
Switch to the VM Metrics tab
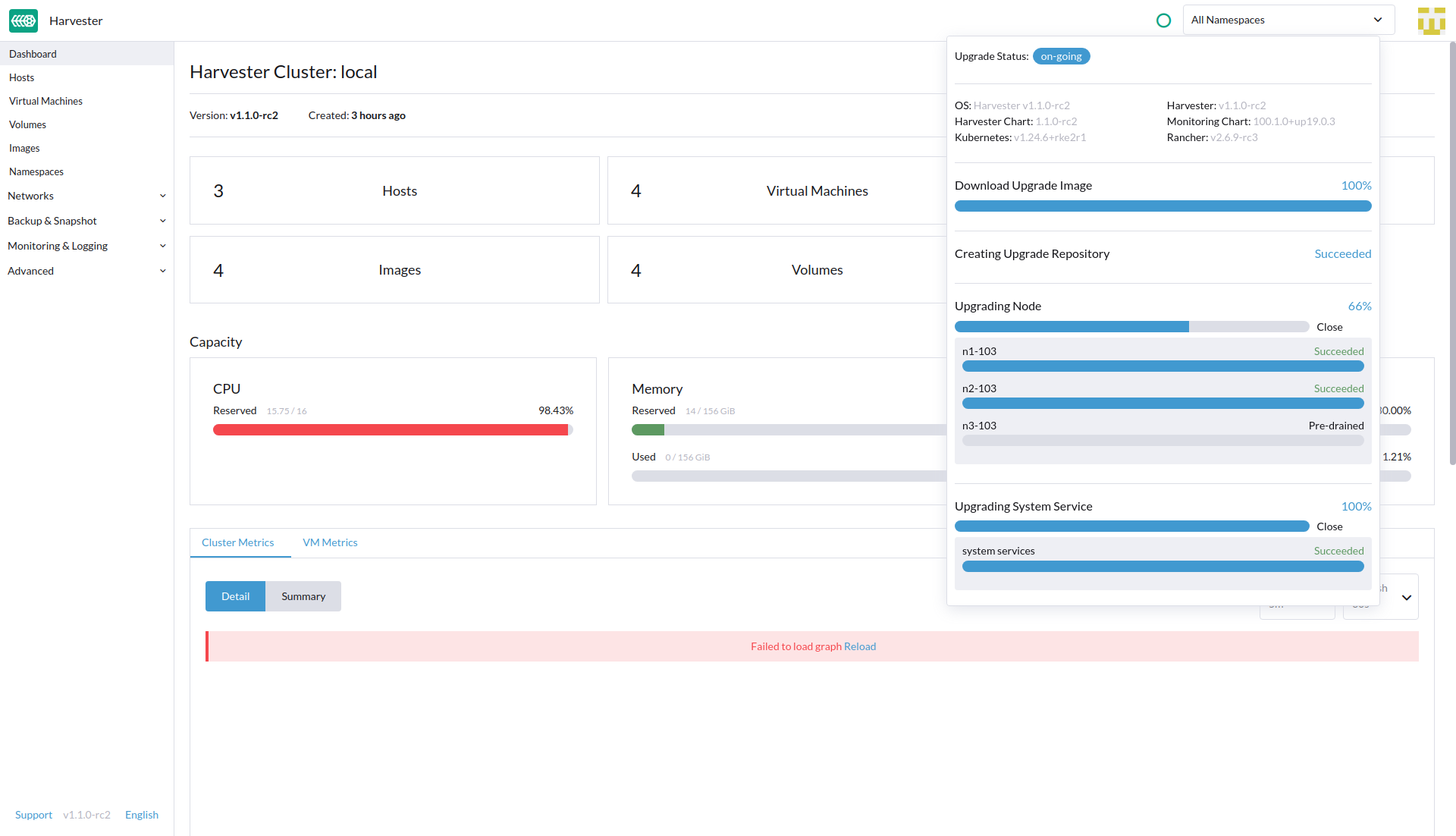330,542
